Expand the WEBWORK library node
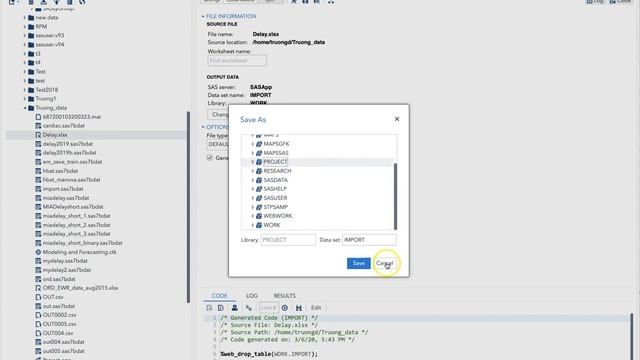This screenshot has width=640, height=360. [253, 216]
